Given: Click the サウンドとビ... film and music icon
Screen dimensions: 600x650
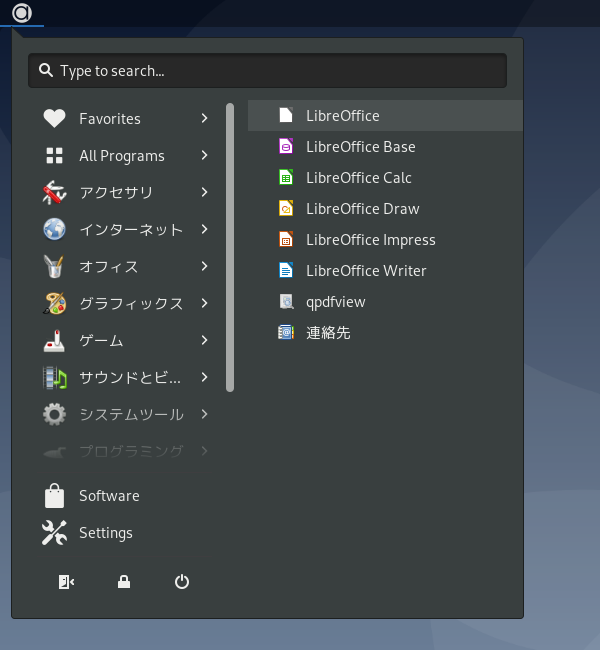Looking at the screenshot, I should pos(54,377).
